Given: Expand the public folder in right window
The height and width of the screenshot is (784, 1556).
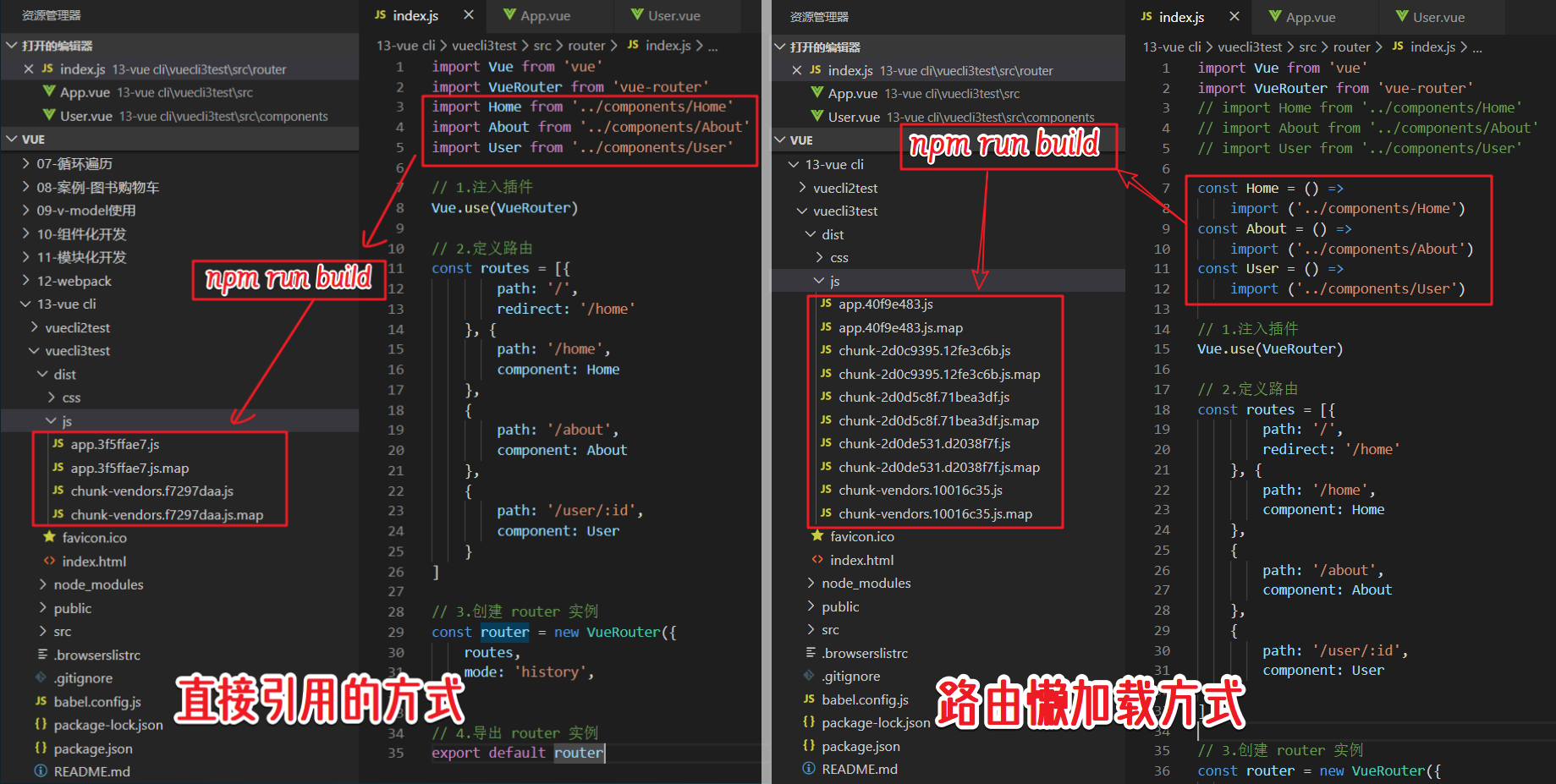Looking at the screenshot, I should pyautogui.click(x=811, y=606).
